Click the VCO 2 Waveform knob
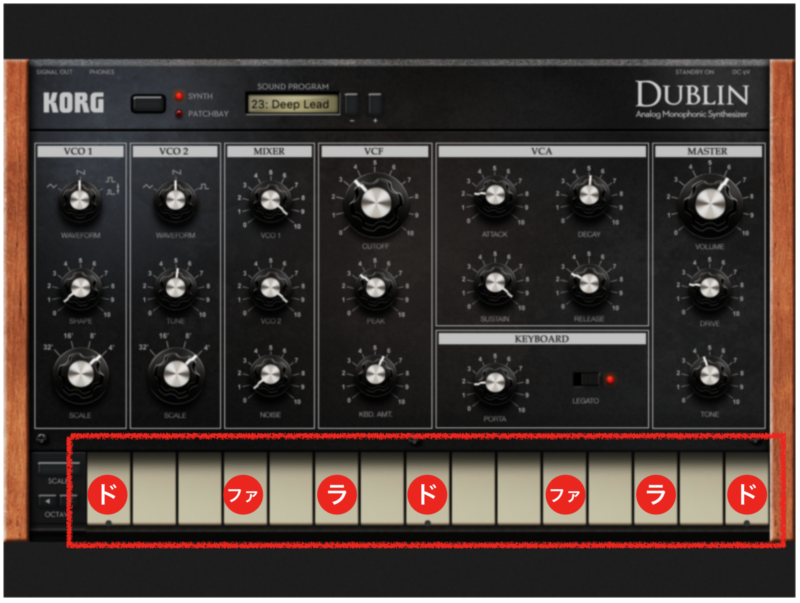 tap(175, 200)
